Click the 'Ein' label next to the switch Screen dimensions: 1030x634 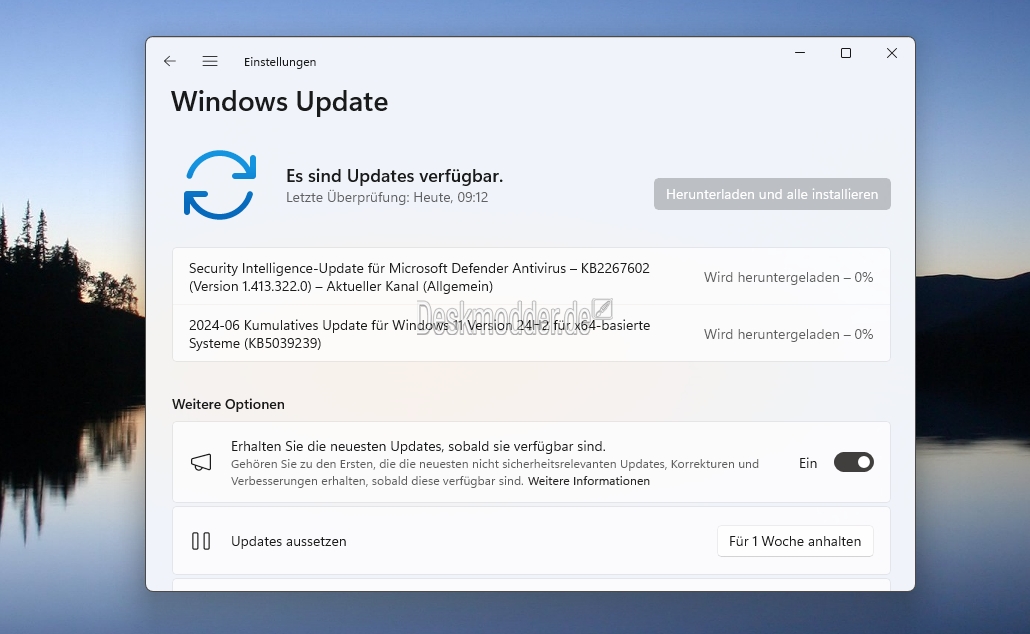[x=808, y=463]
